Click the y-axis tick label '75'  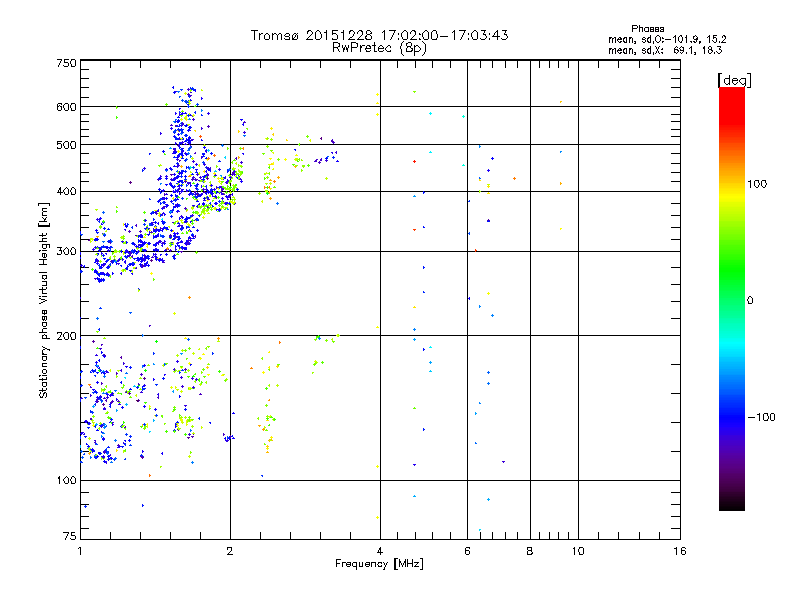coord(70,536)
